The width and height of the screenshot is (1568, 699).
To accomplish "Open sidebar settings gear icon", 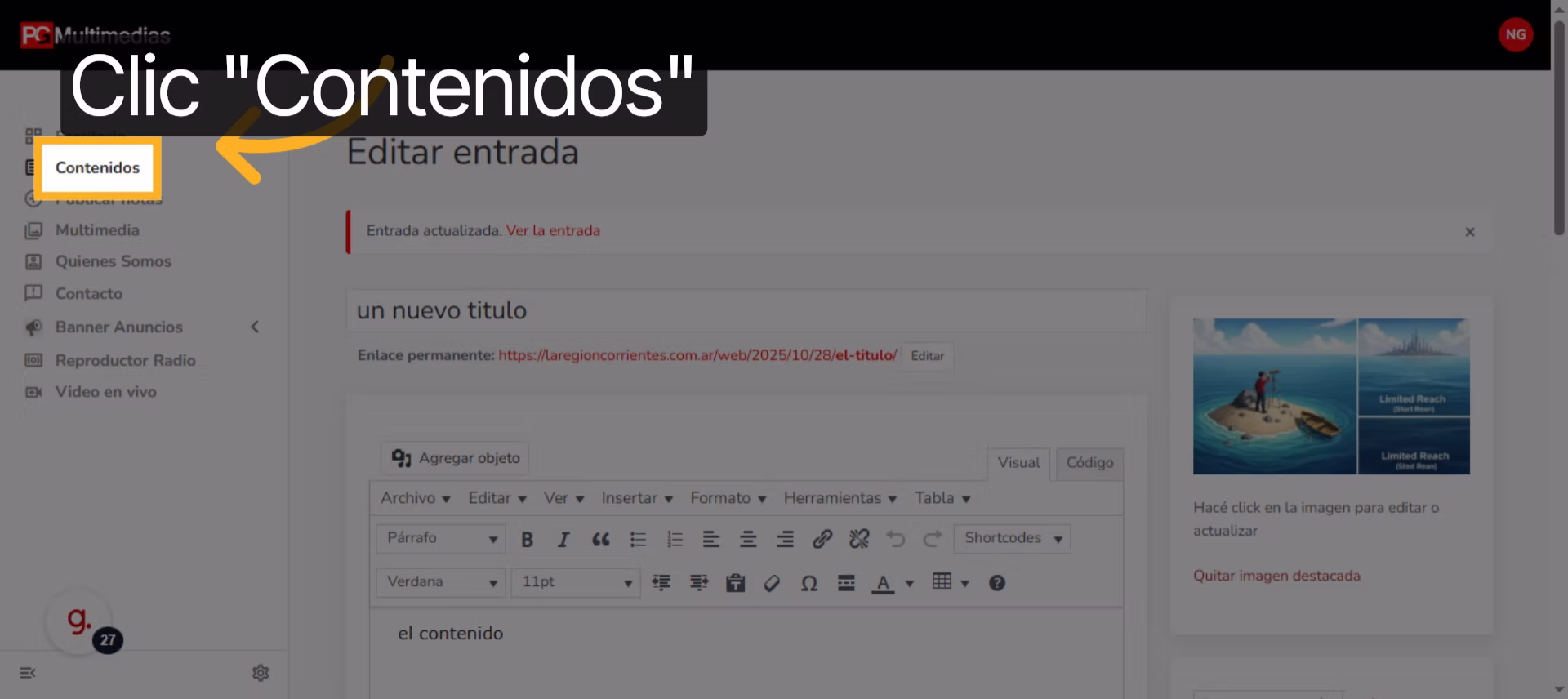I will 261,673.
